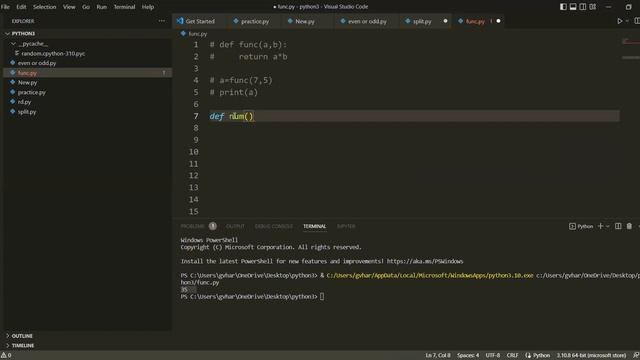The width and height of the screenshot is (640, 360).
Task: Click unsaved dot on split.py tab
Action: (445, 21)
